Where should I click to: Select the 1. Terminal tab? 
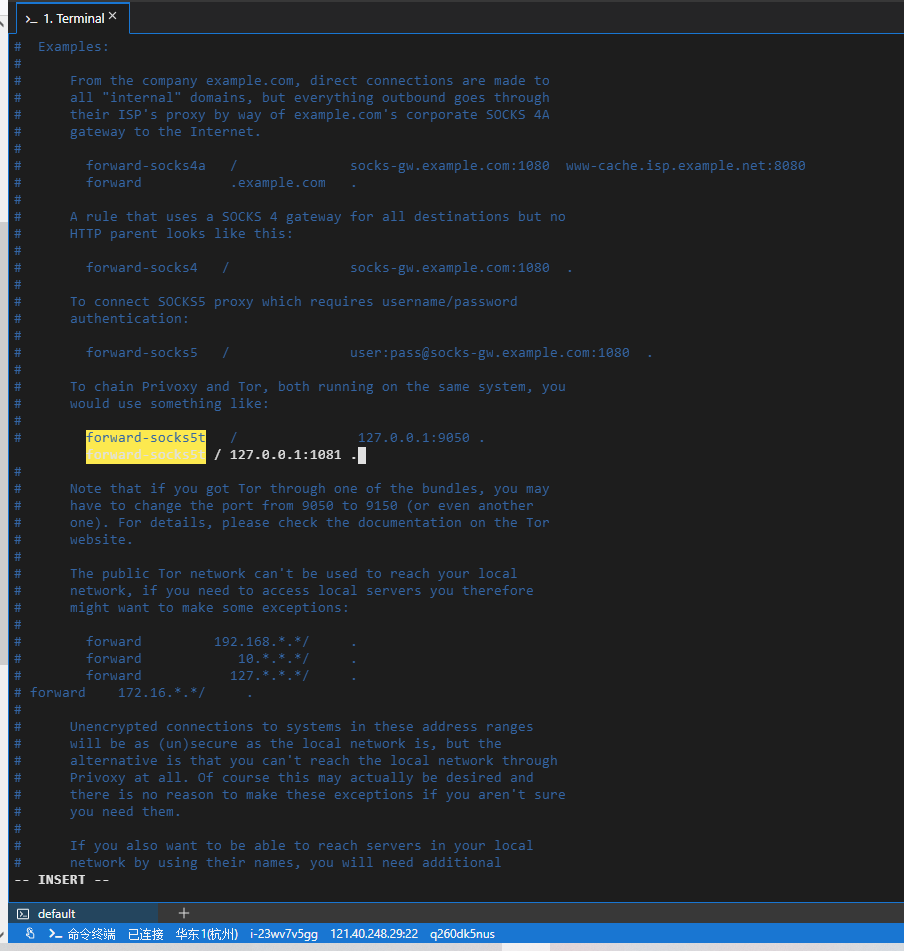point(65,18)
